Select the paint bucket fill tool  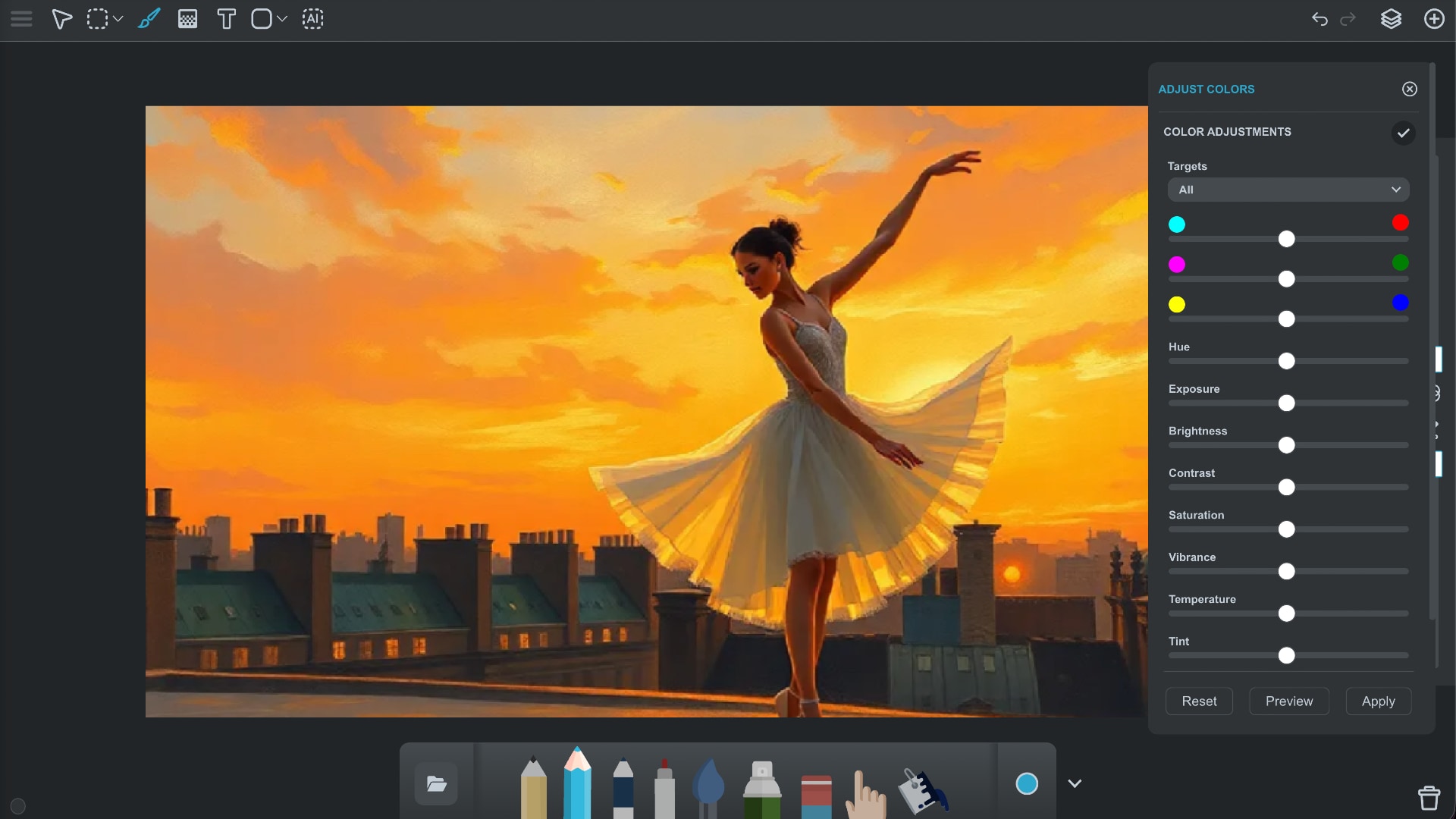pyautogui.click(x=923, y=792)
